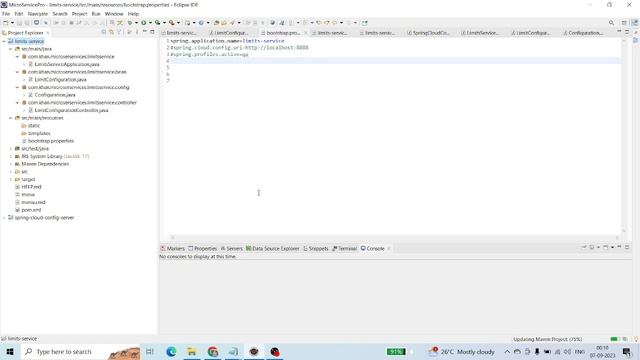Maximize the Project Explorer panel
The height and width of the screenshot is (360, 640).
(152, 32)
